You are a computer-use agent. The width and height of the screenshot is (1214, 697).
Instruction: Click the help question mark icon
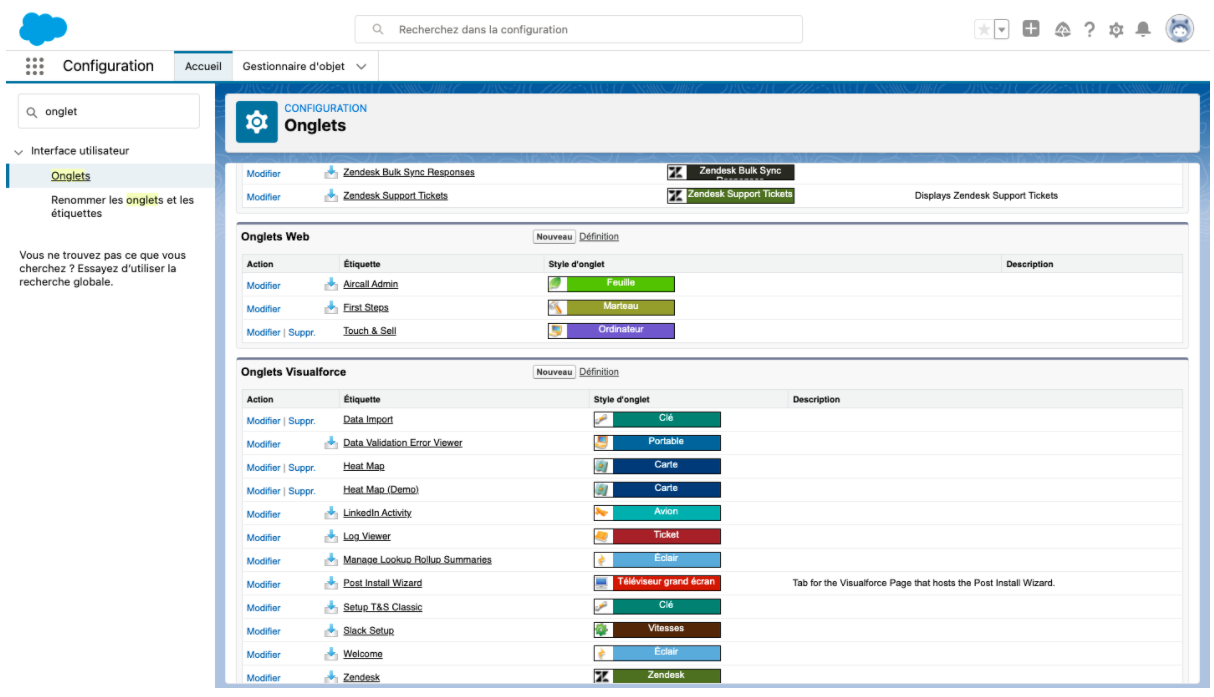coord(1090,30)
